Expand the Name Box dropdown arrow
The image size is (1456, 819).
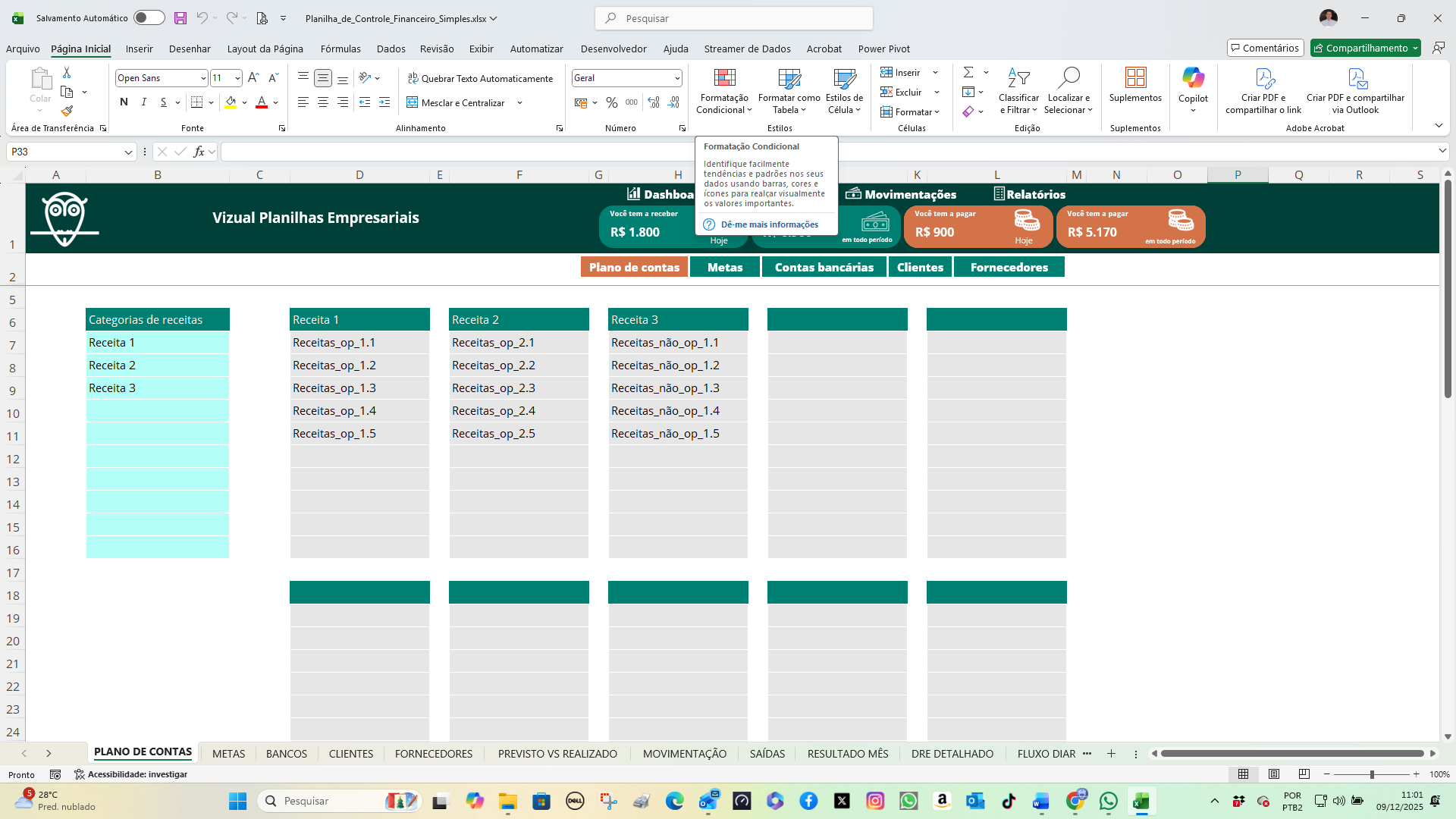(x=128, y=152)
